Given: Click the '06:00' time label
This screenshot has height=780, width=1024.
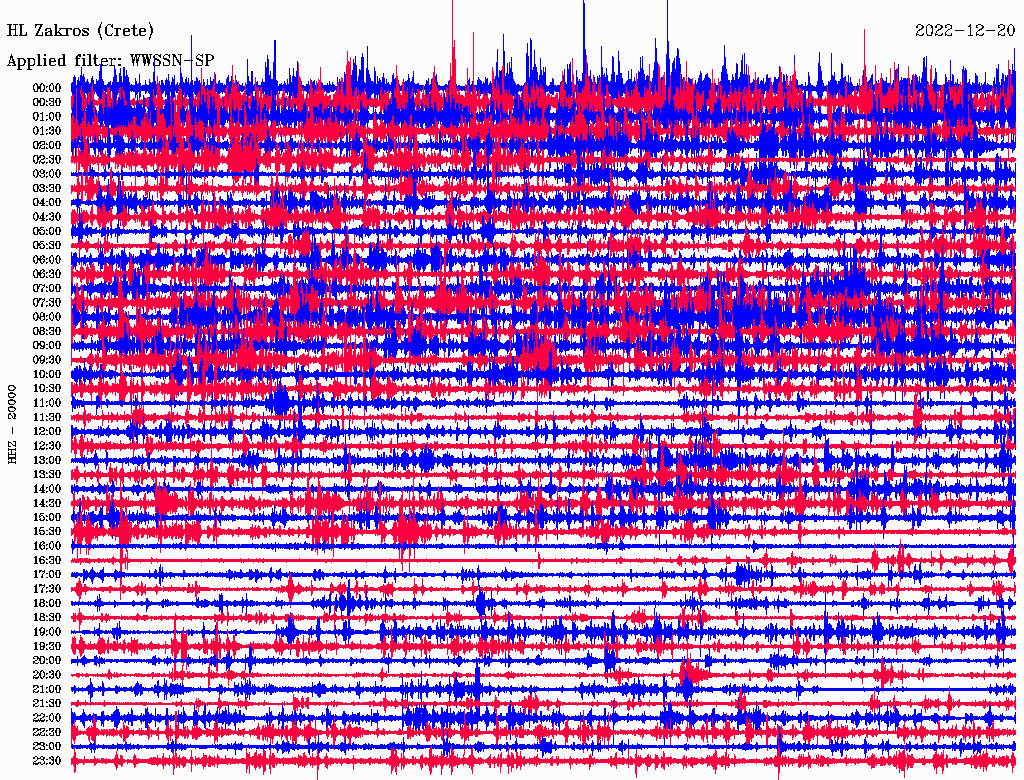Looking at the screenshot, I should 47,260.
